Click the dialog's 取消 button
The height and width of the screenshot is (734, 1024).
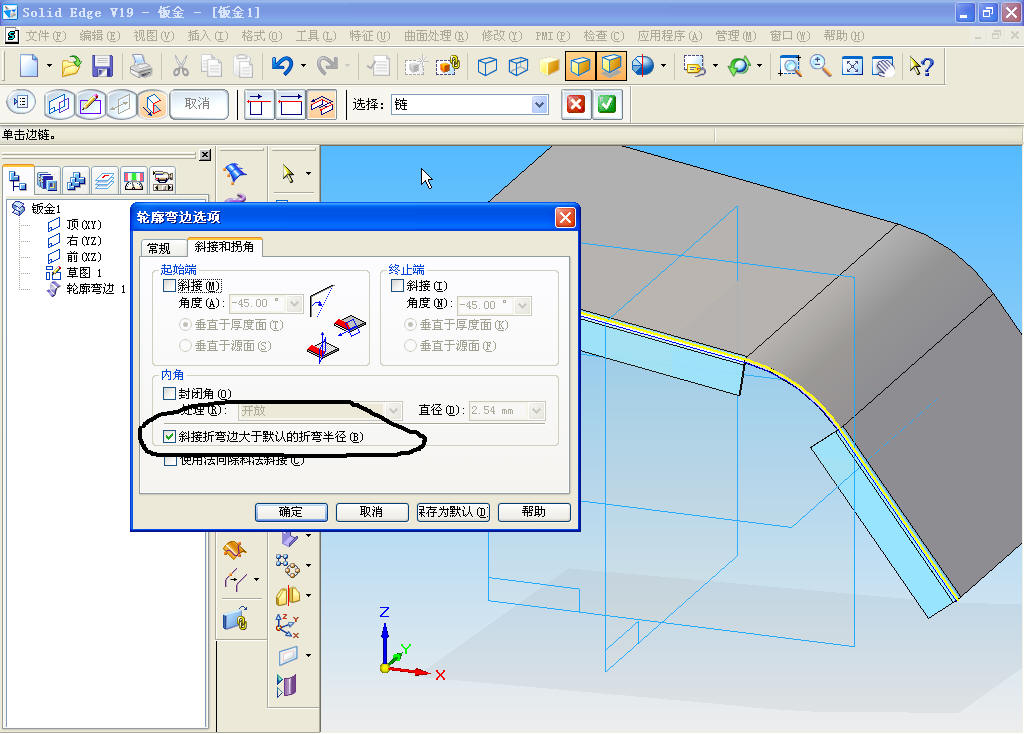pyautogui.click(x=372, y=512)
